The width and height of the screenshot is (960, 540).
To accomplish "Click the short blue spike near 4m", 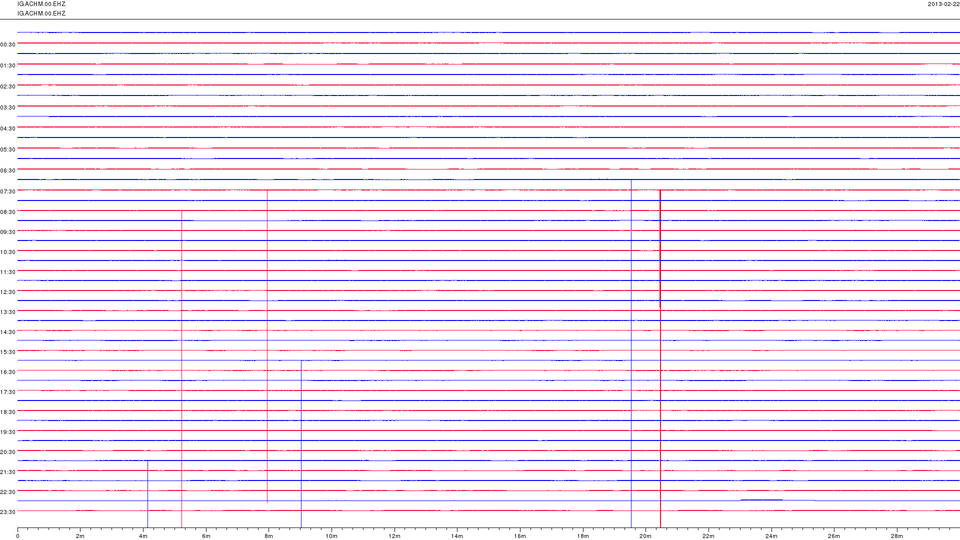I will (x=148, y=493).
